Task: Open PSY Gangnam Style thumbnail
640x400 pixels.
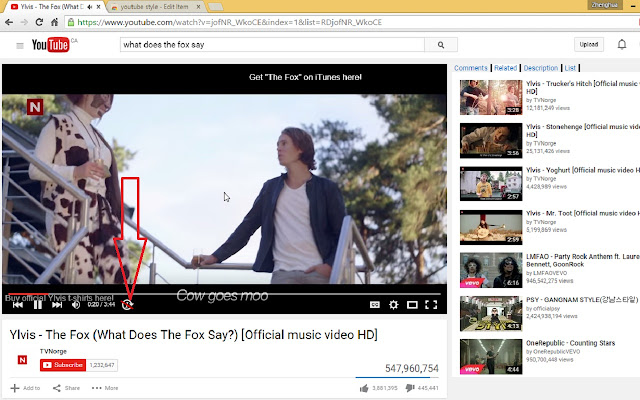Action: [x=491, y=314]
